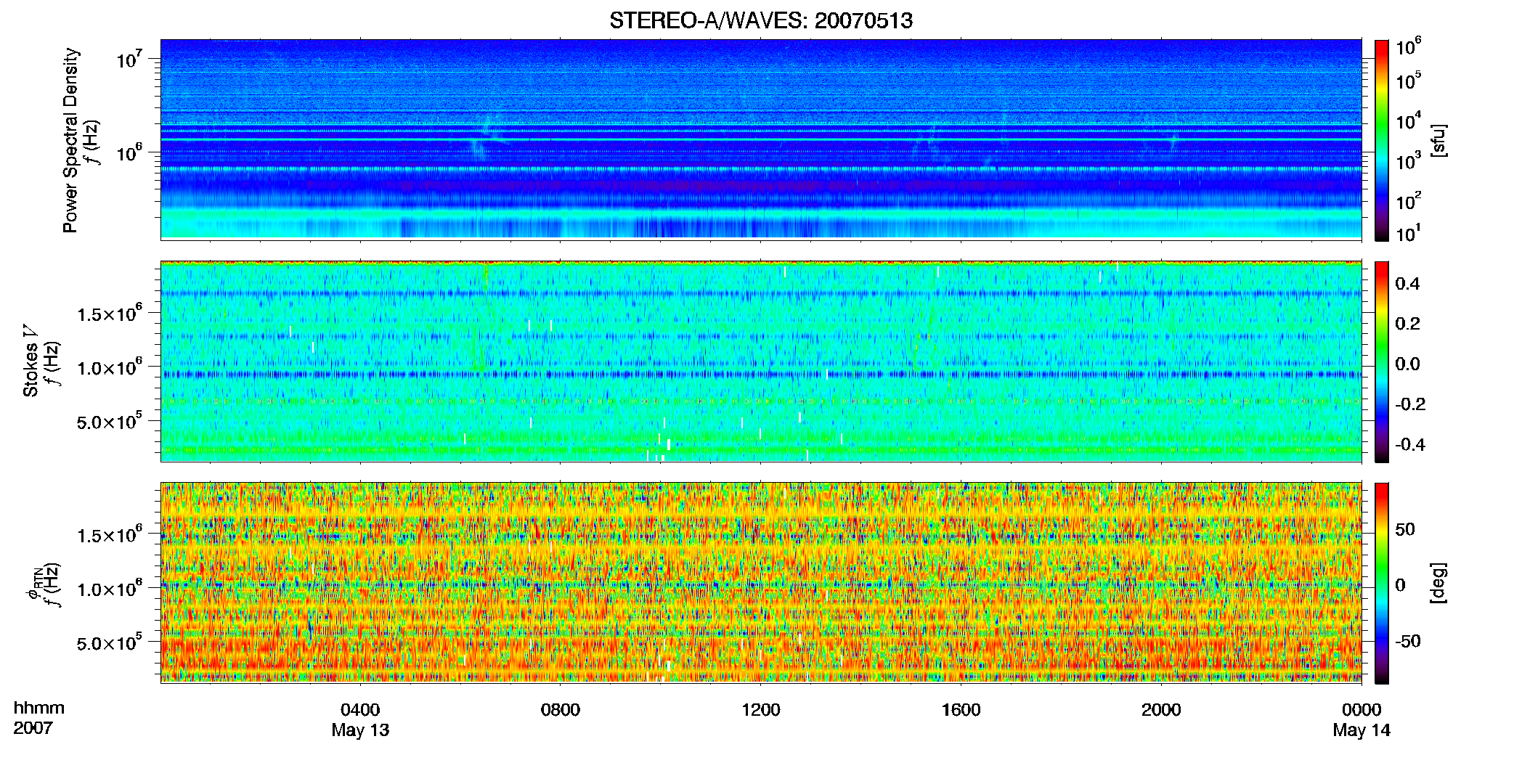Click the 0400 May 13 time label
The width and height of the screenshot is (1522, 784).
tap(360, 720)
